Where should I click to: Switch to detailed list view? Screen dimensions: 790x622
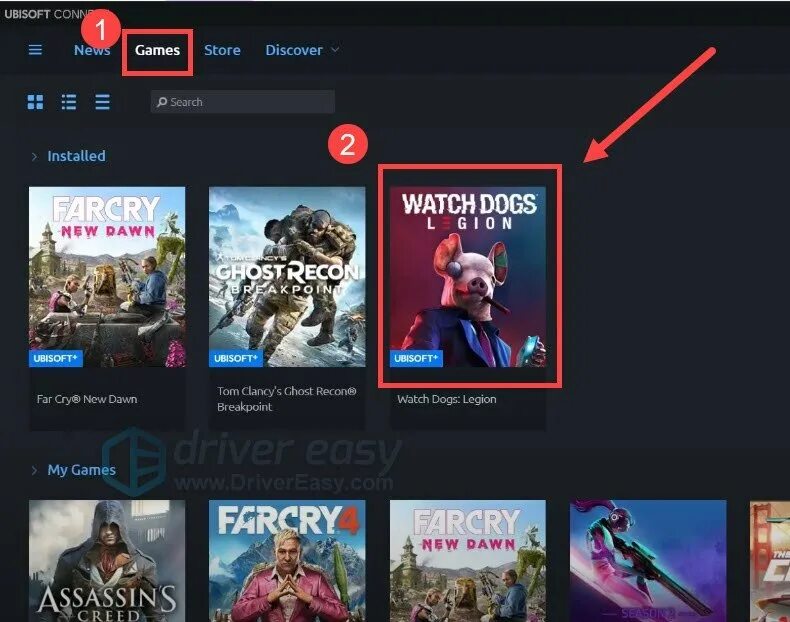(x=69, y=102)
